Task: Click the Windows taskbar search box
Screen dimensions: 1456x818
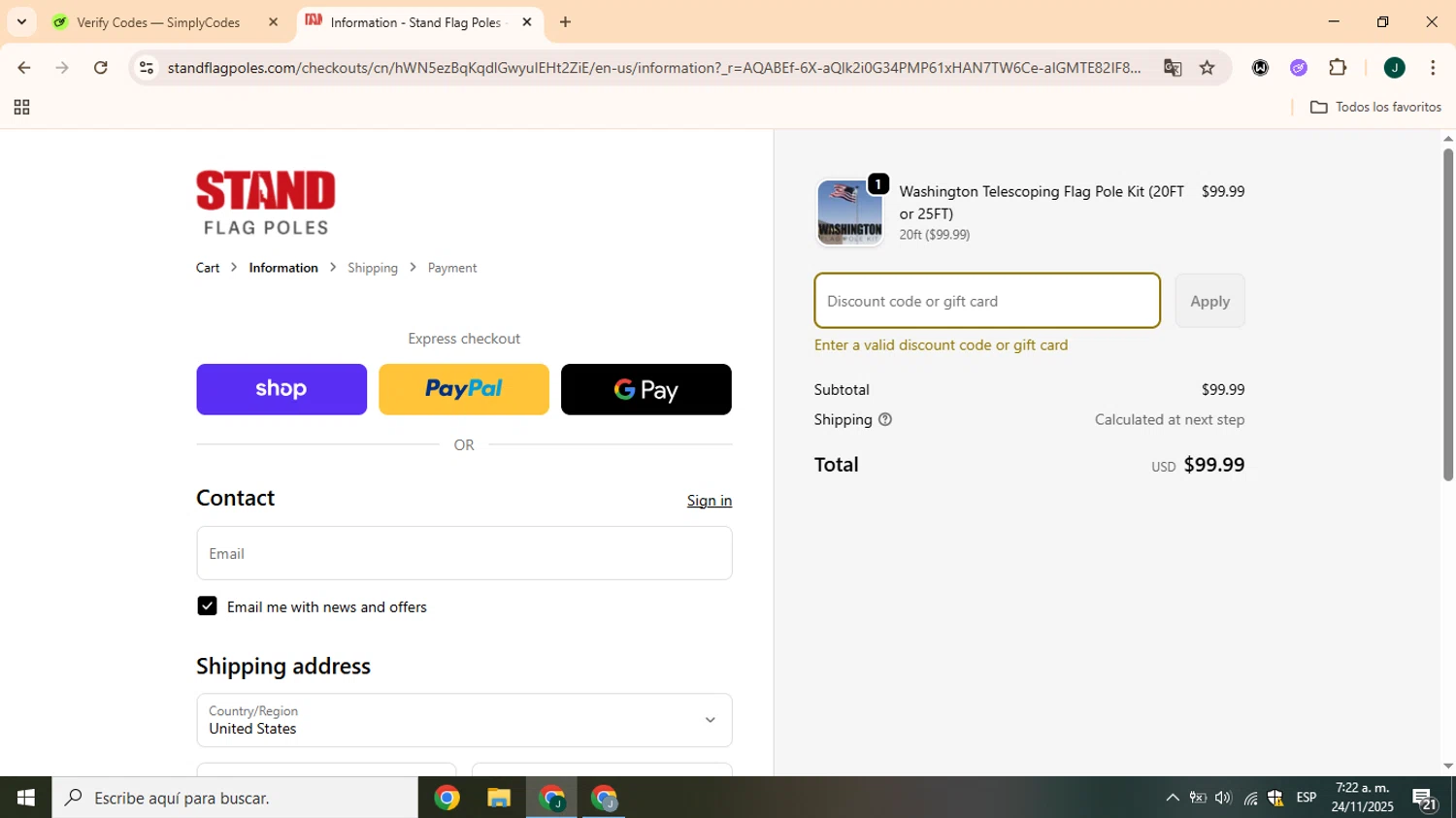Action: coord(235,798)
